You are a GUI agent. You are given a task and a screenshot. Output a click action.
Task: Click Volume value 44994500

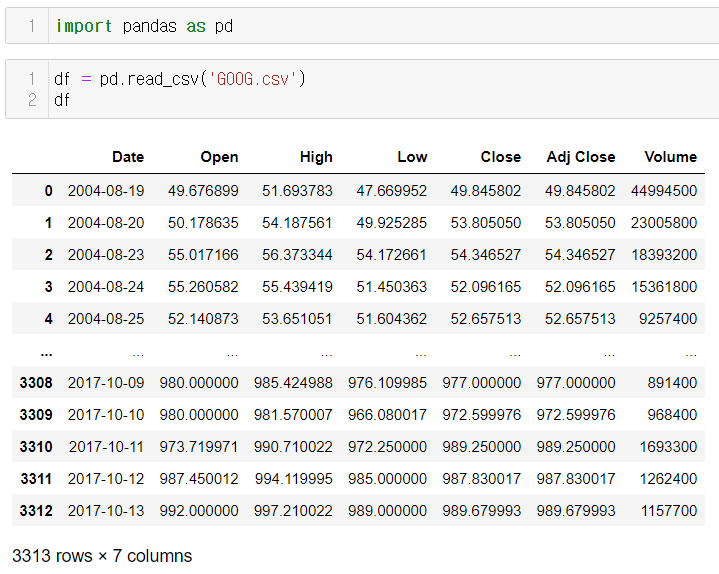click(x=664, y=191)
